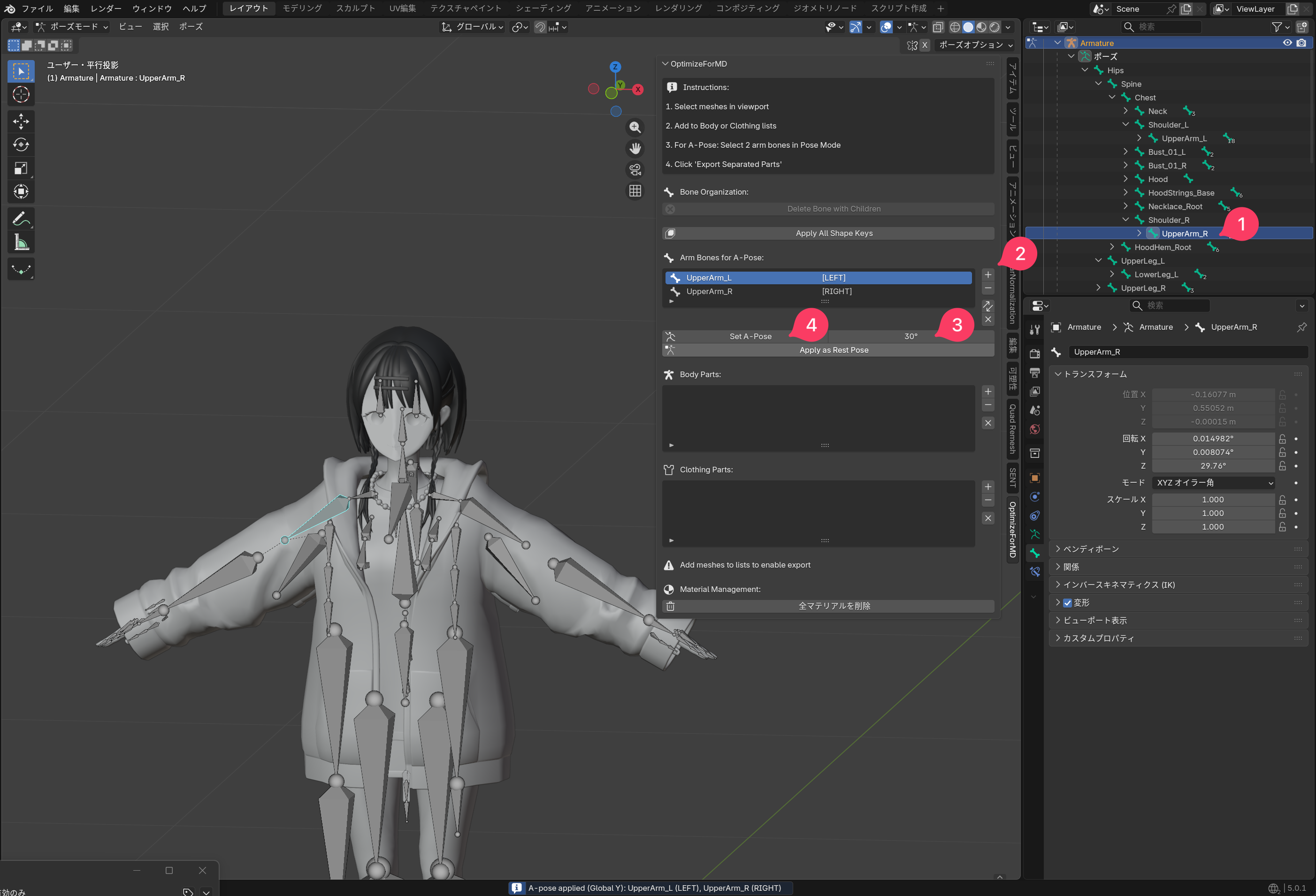Viewport: 1316px width, 896px height.
Task: Toggle lock on Rotation Z field
Action: click(x=1282, y=466)
